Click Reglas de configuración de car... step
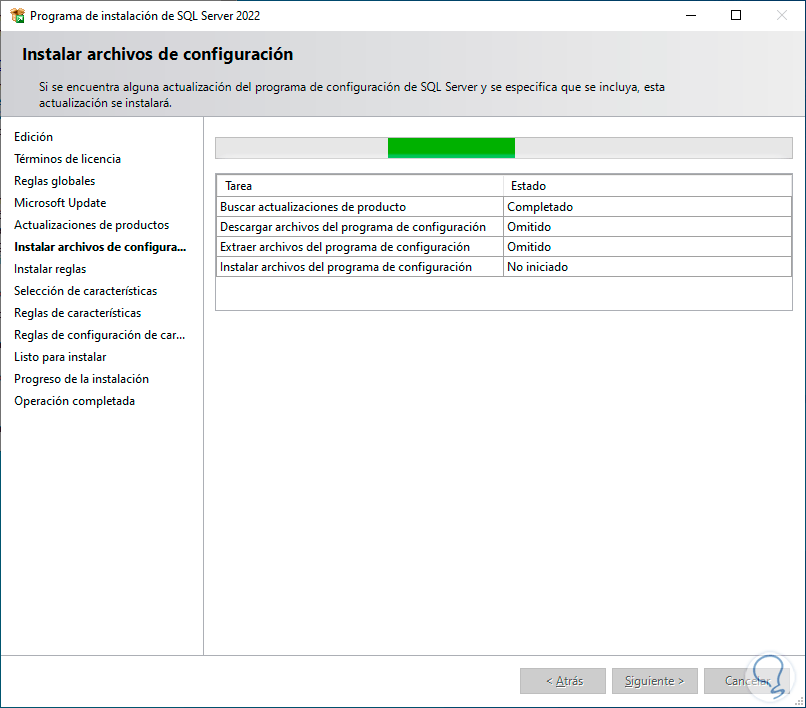 tap(100, 335)
